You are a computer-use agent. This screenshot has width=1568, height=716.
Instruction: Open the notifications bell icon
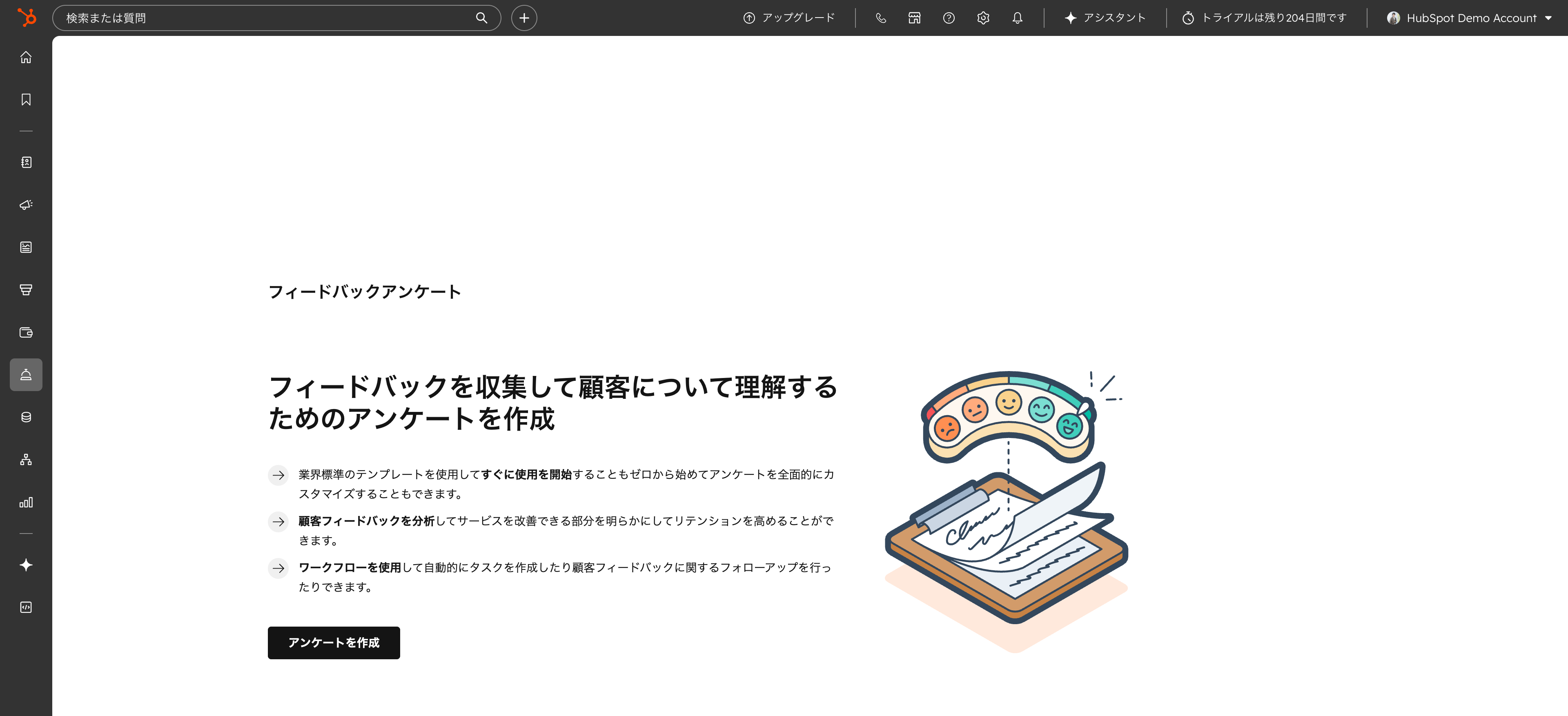point(1016,18)
